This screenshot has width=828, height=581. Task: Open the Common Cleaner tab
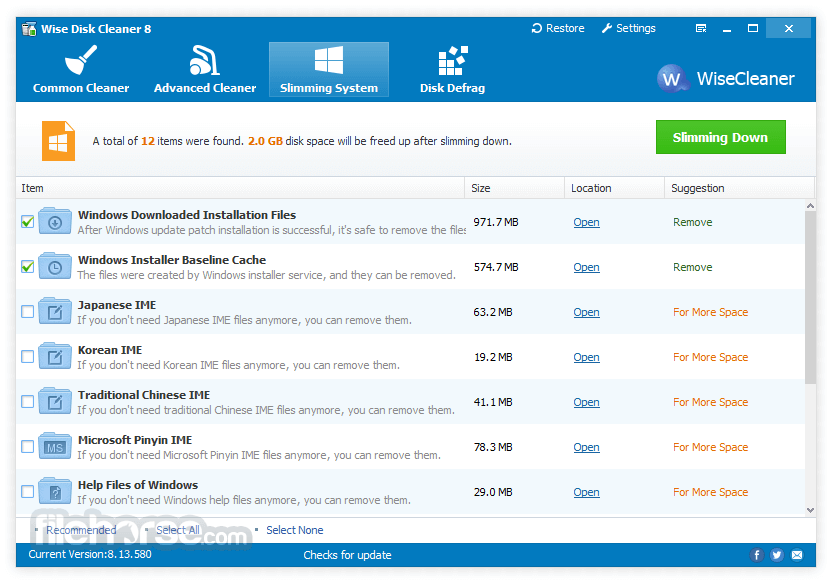pos(81,70)
